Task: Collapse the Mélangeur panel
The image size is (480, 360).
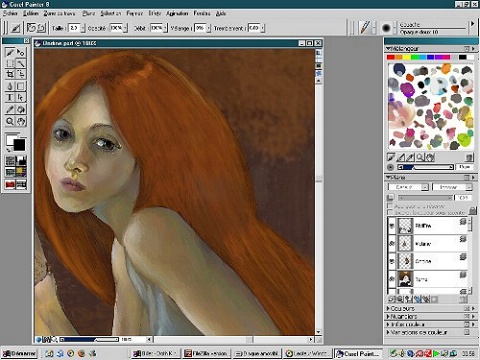Action: pyautogui.click(x=388, y=48)
